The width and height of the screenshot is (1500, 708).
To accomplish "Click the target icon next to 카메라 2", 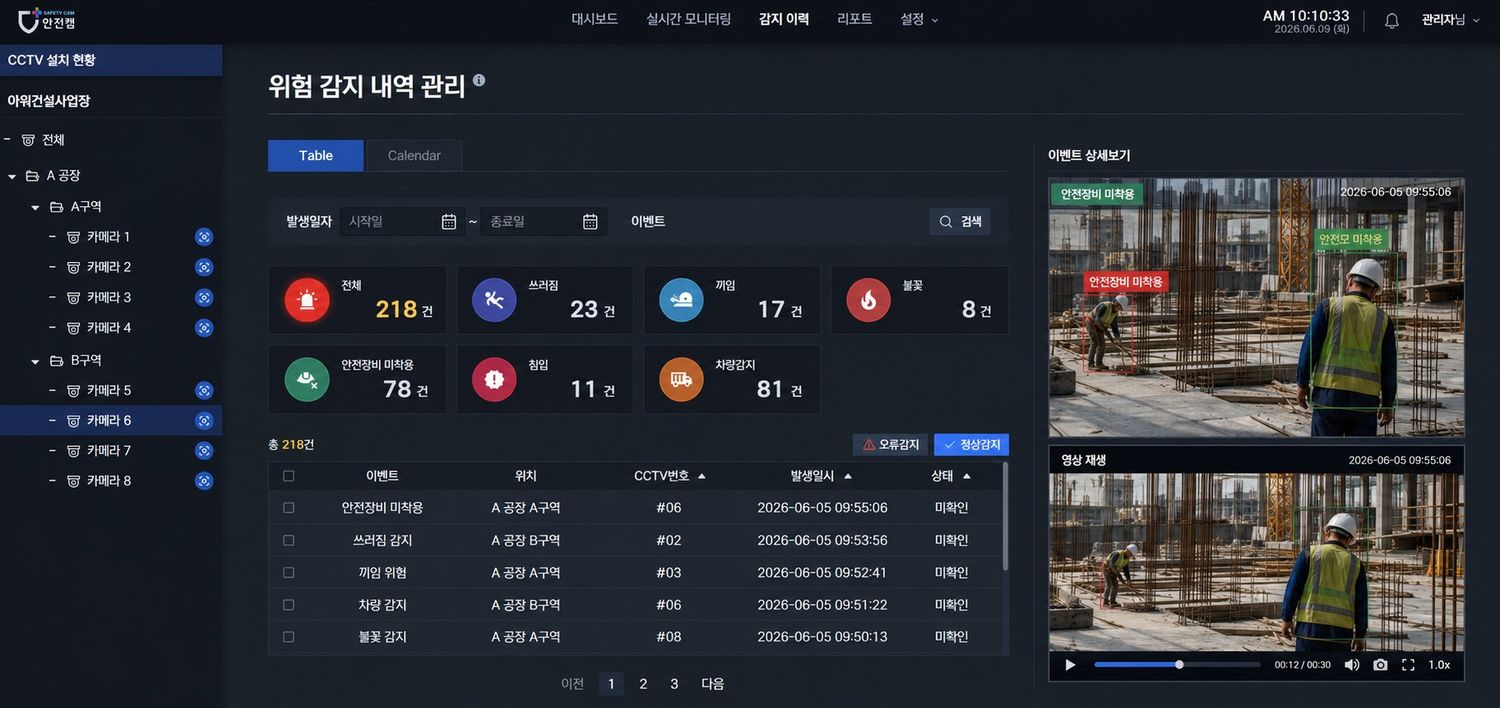I will pos(204,267).
